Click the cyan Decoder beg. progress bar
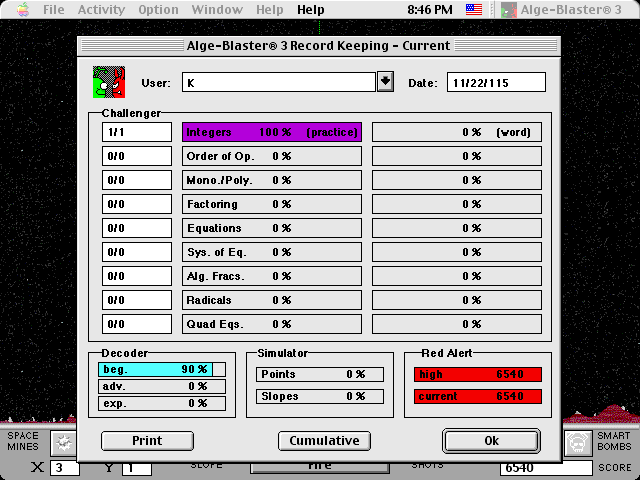The width and height of the screenshot is (640, 480). pyautogui.click(x=155, y=369)
